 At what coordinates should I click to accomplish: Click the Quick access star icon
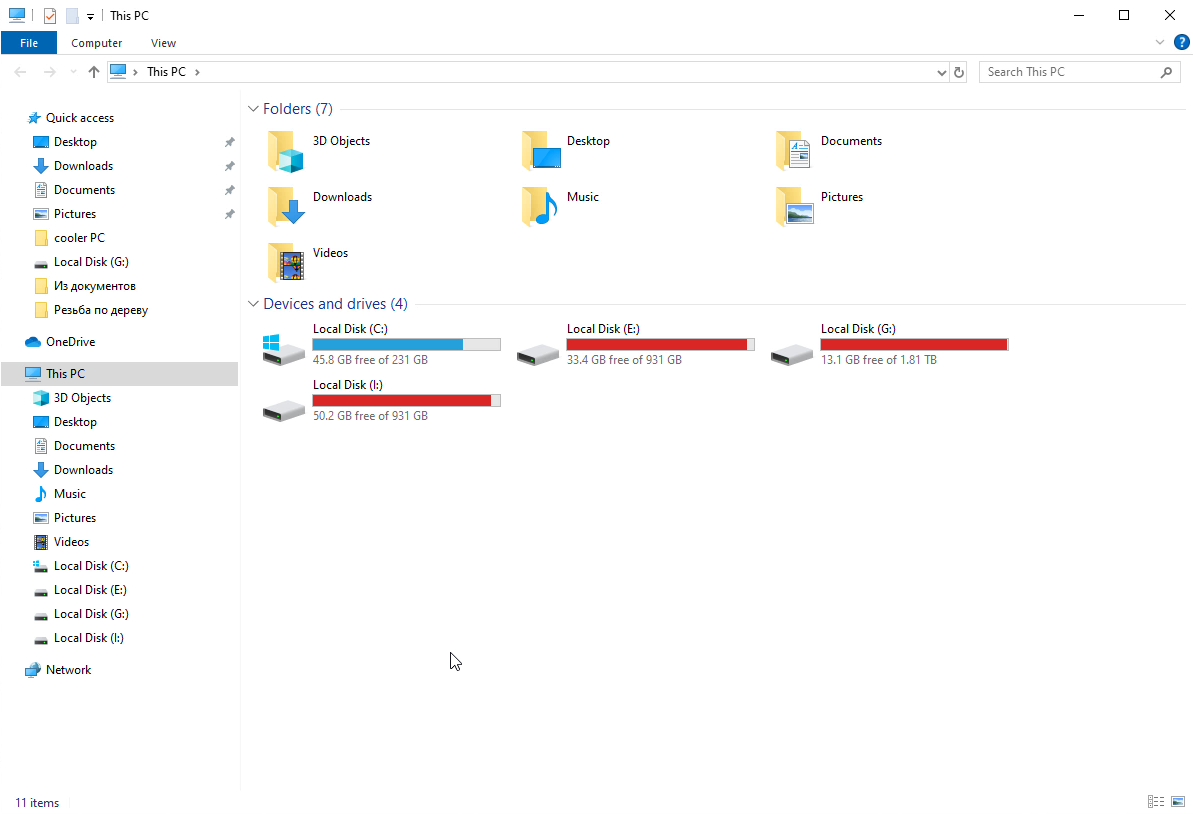(34, 118)
